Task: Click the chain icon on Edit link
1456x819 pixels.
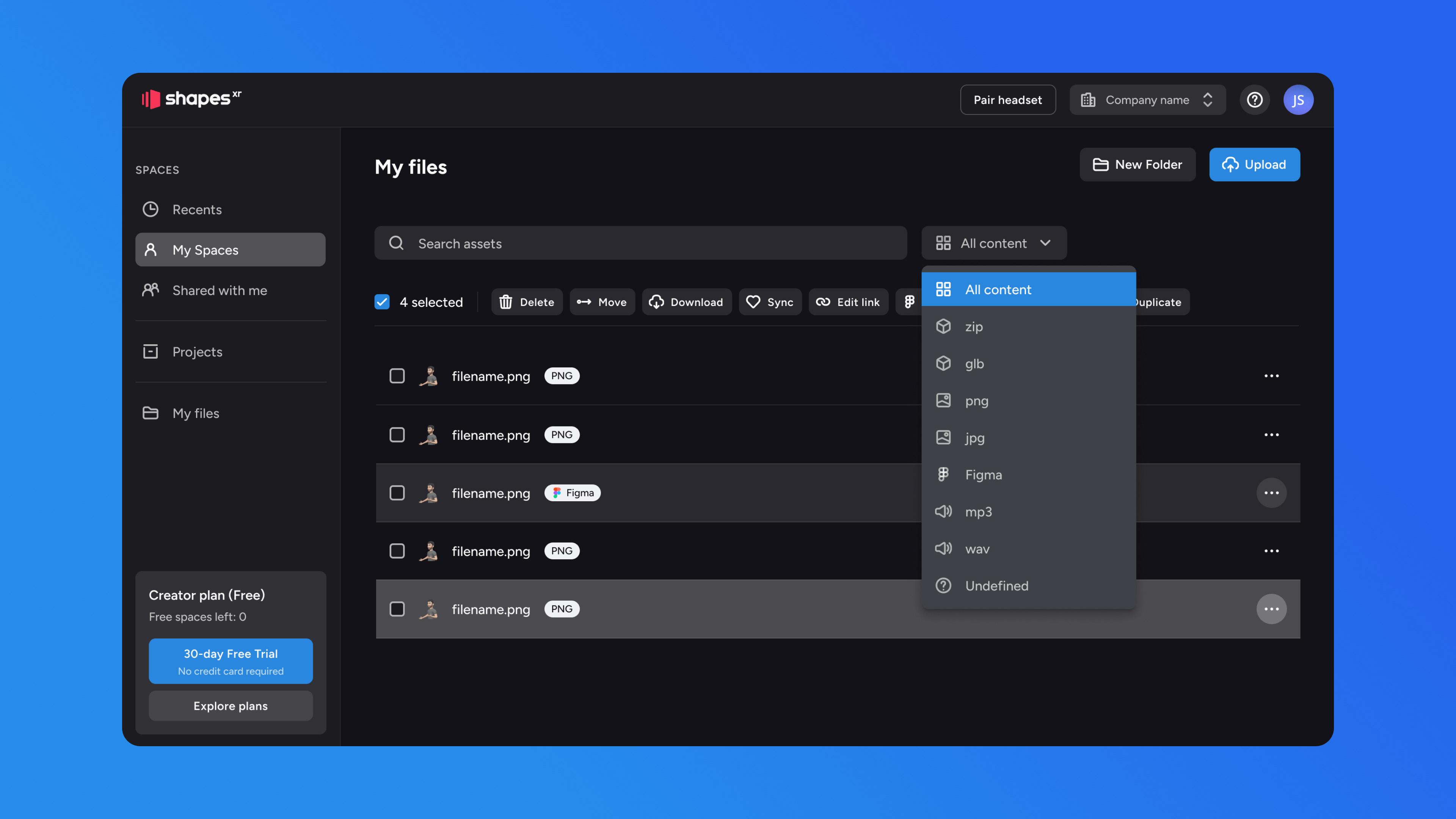Action: coord(823,302)
